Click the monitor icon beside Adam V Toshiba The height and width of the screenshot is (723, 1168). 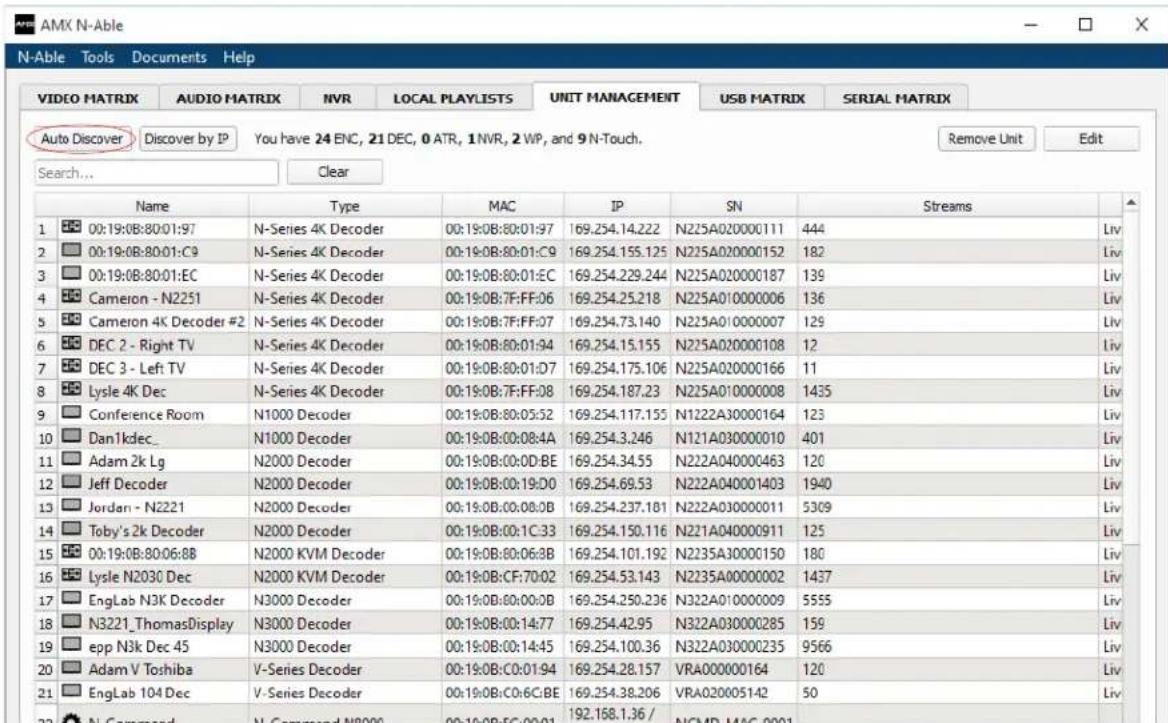click(x=72, y=668)
